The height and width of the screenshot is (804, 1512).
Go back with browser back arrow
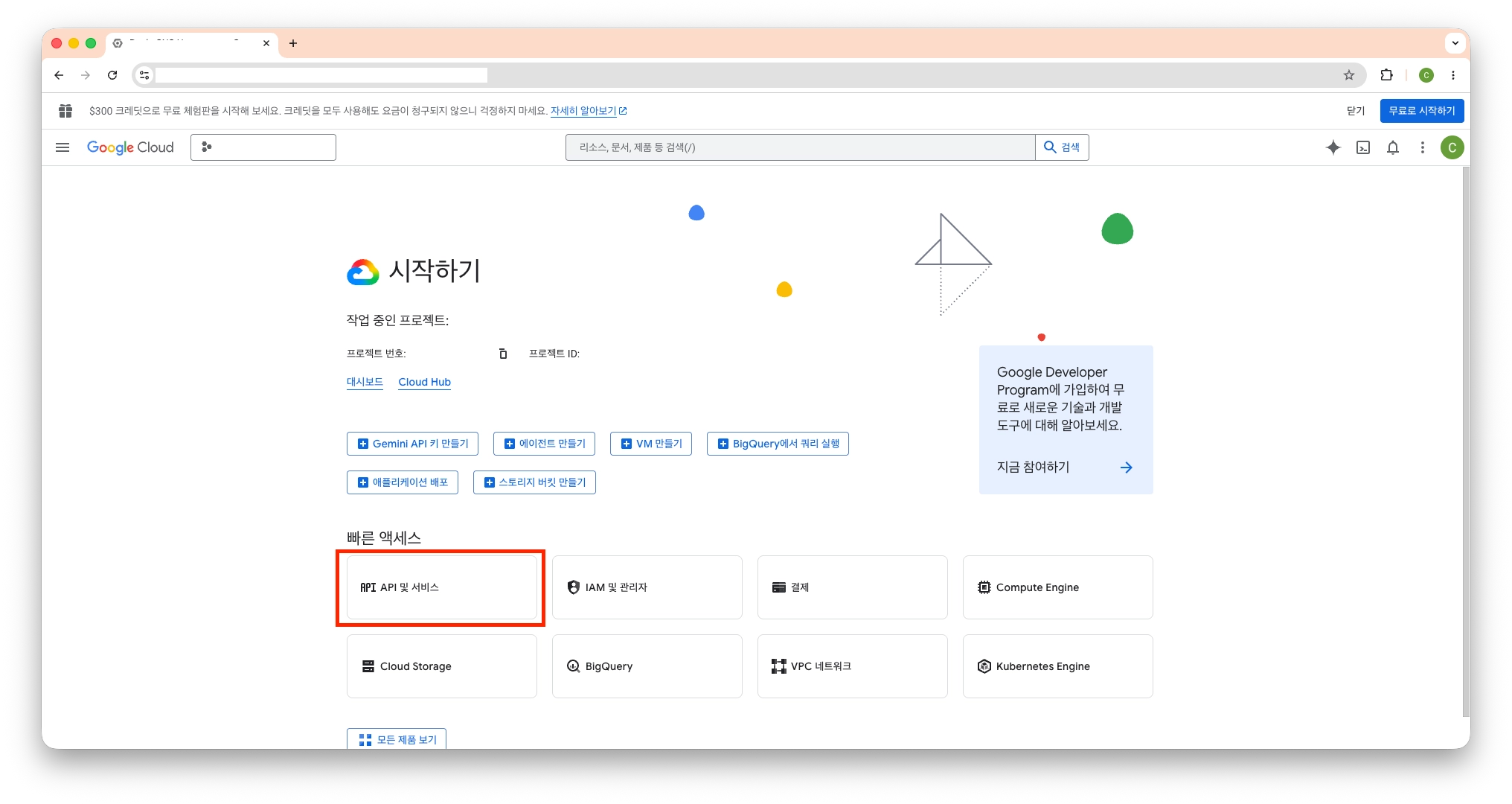[59, 75]
